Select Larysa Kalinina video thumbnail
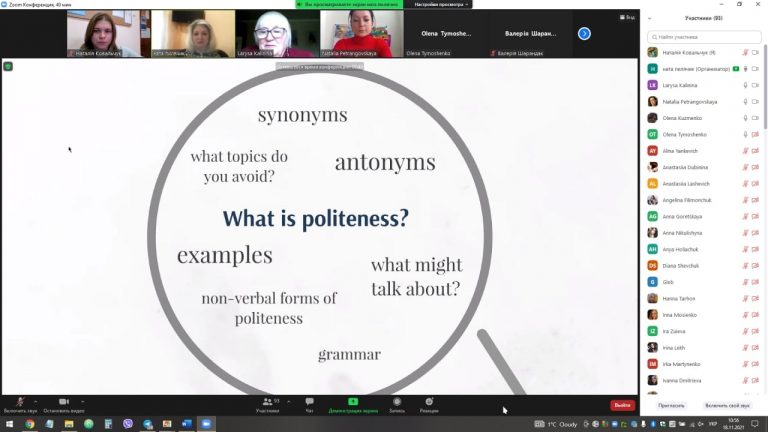The width and height of the screenshot is (768, 432). pyautogui.click(x=277, y=33)
